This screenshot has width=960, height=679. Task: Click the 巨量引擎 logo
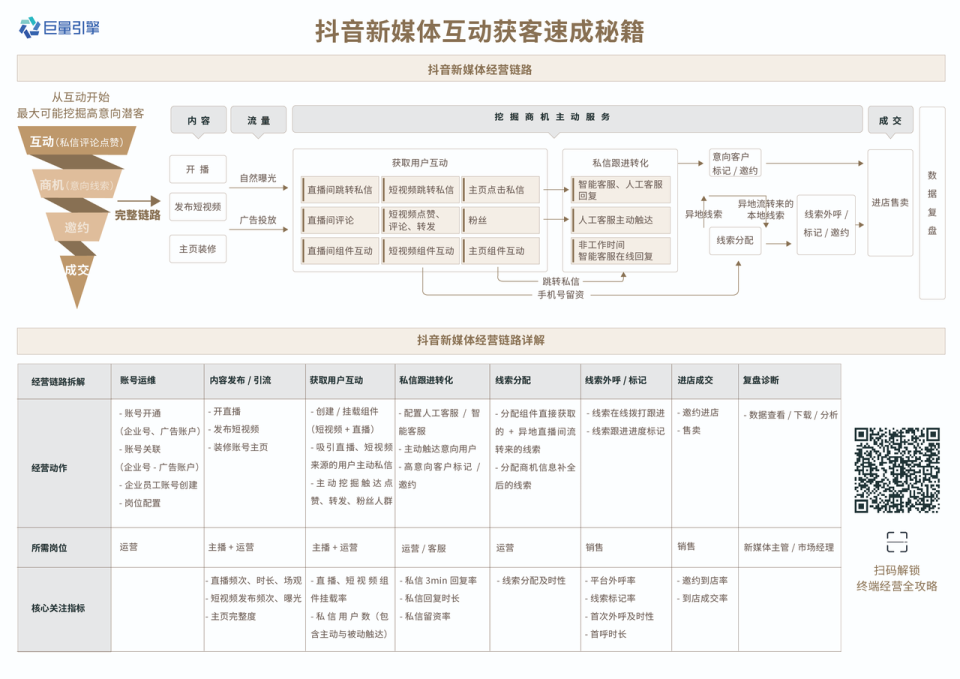[59, 28]
